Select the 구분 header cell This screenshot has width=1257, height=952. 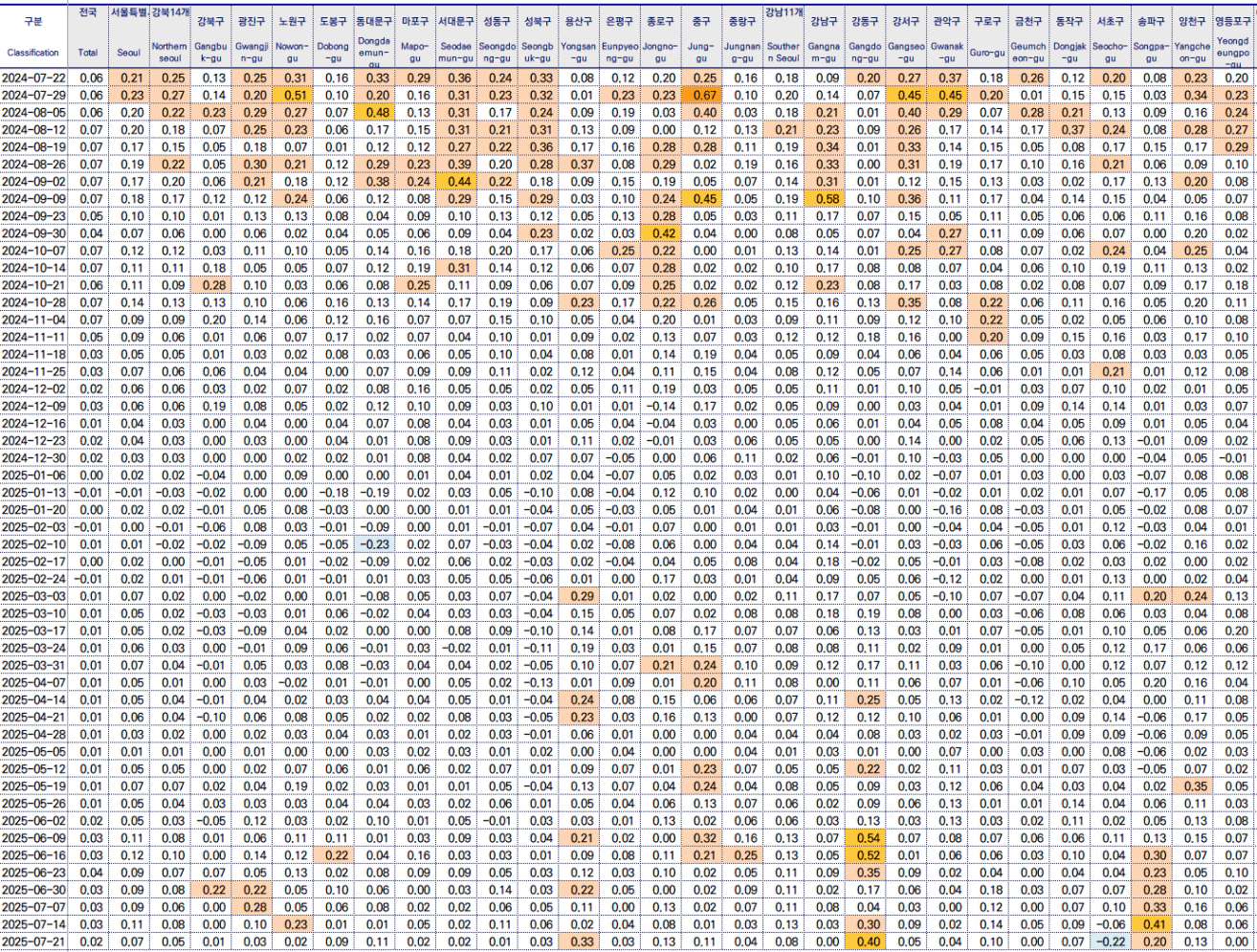33,20
